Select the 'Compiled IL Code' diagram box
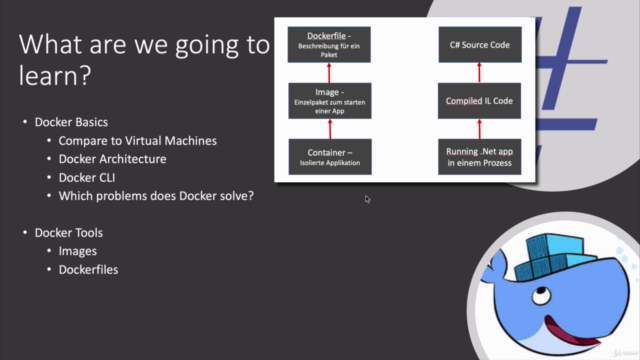Viewport: 640px width, 360px height. click(x=479, y=101)
